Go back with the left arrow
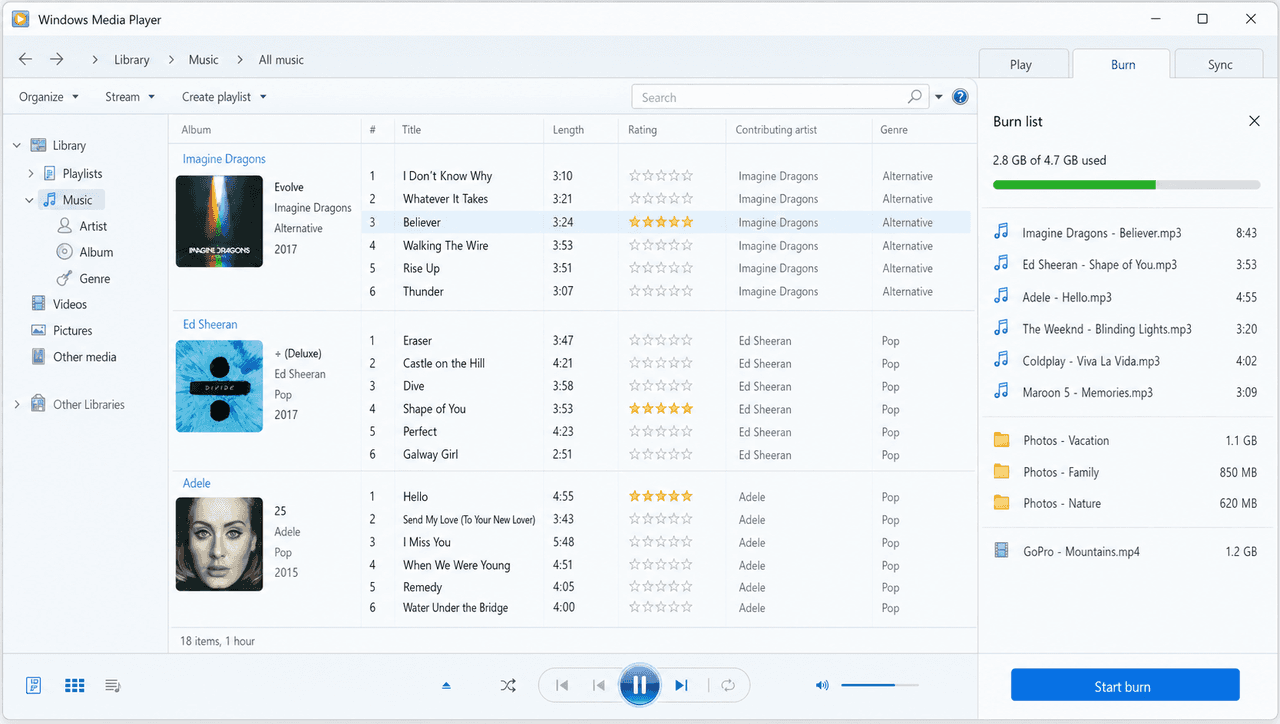Image resolution: width=1280 pixels, height=724 pixels. click(26, 60)
